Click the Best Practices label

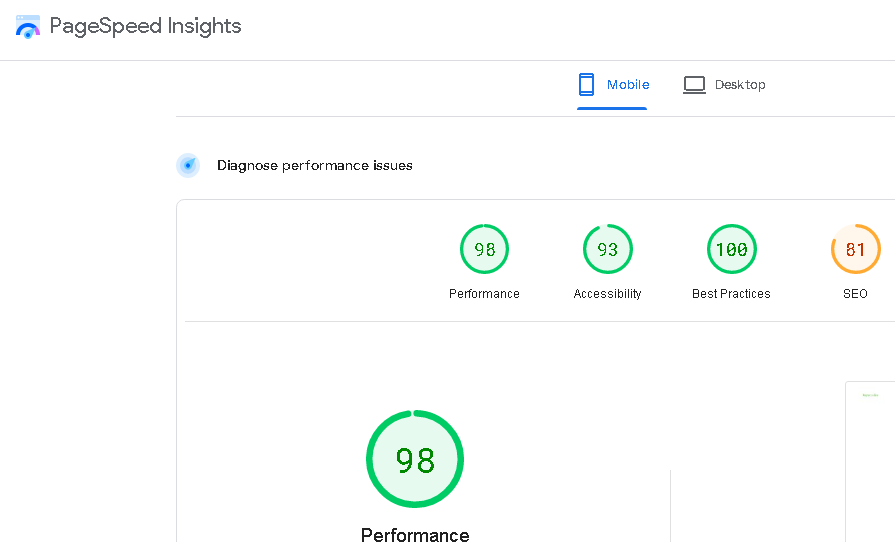(x=731, y=294)
